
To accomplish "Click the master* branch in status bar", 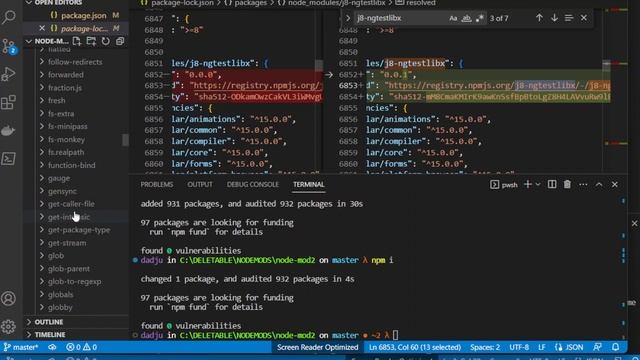I will click(x=21, y=347).
